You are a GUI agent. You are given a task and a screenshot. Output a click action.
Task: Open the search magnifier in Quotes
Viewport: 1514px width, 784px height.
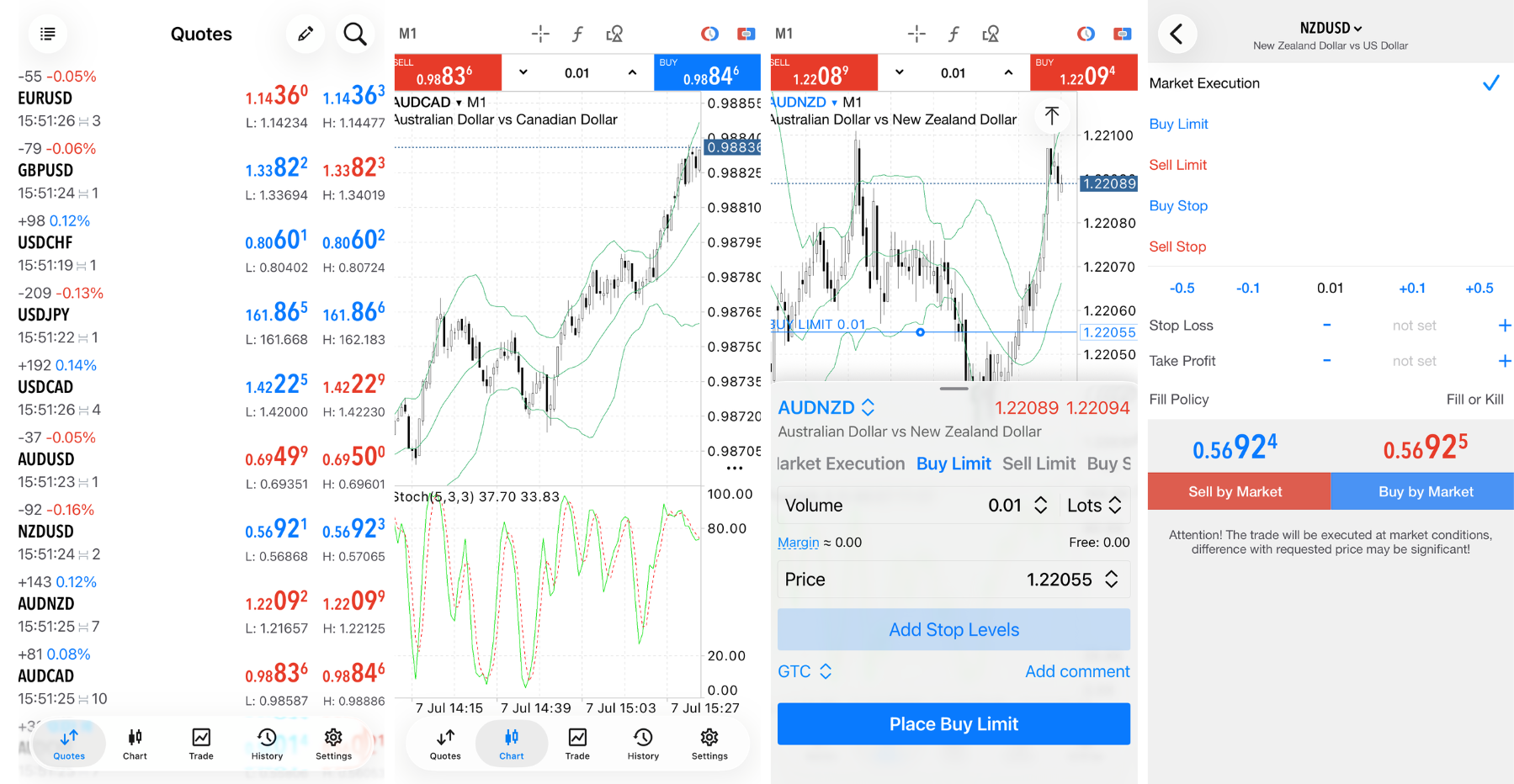pos(355,34)
